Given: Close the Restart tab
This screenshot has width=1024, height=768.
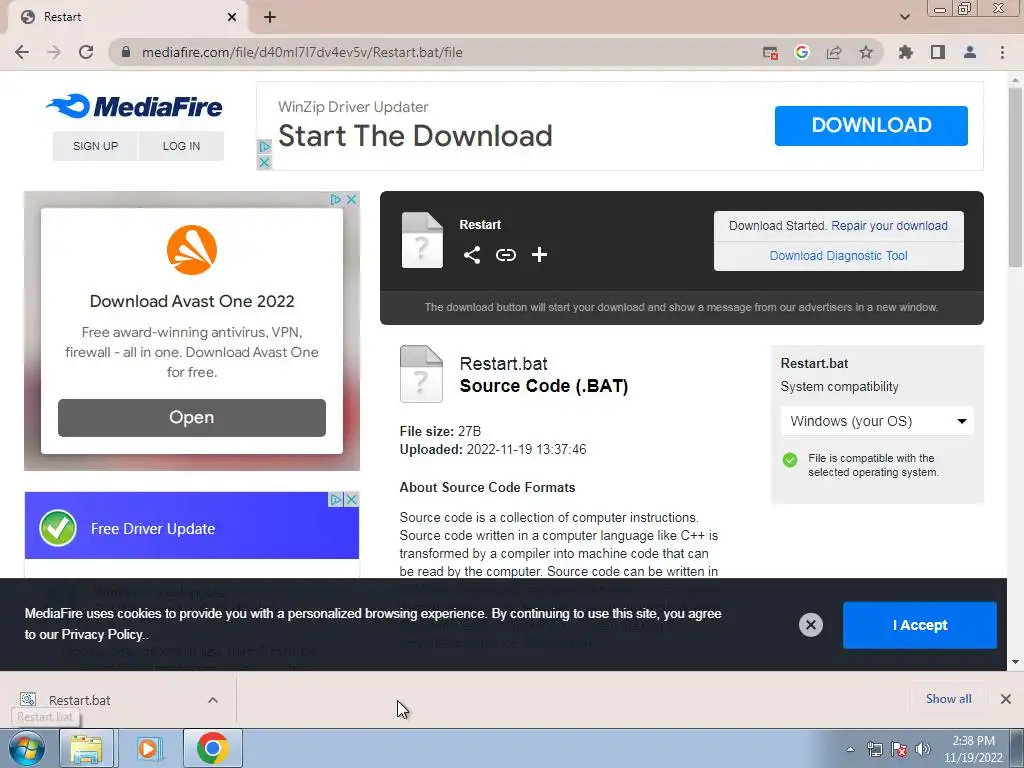Looking at the screenshot, I should click(232, 17).
